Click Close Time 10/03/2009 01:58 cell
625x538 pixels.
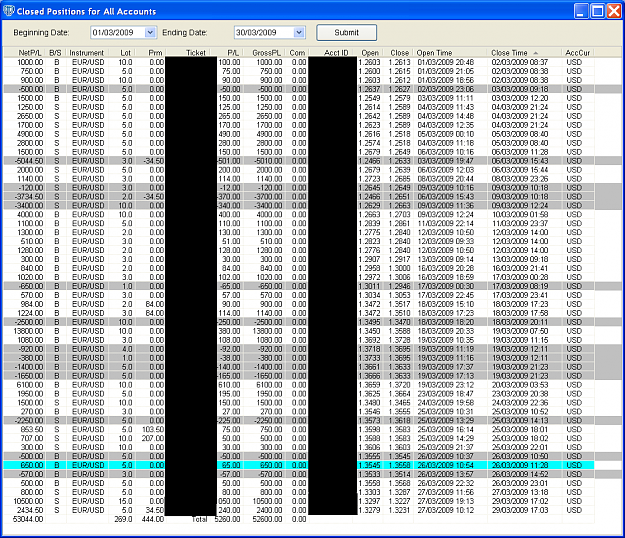[x=520, y=214]
